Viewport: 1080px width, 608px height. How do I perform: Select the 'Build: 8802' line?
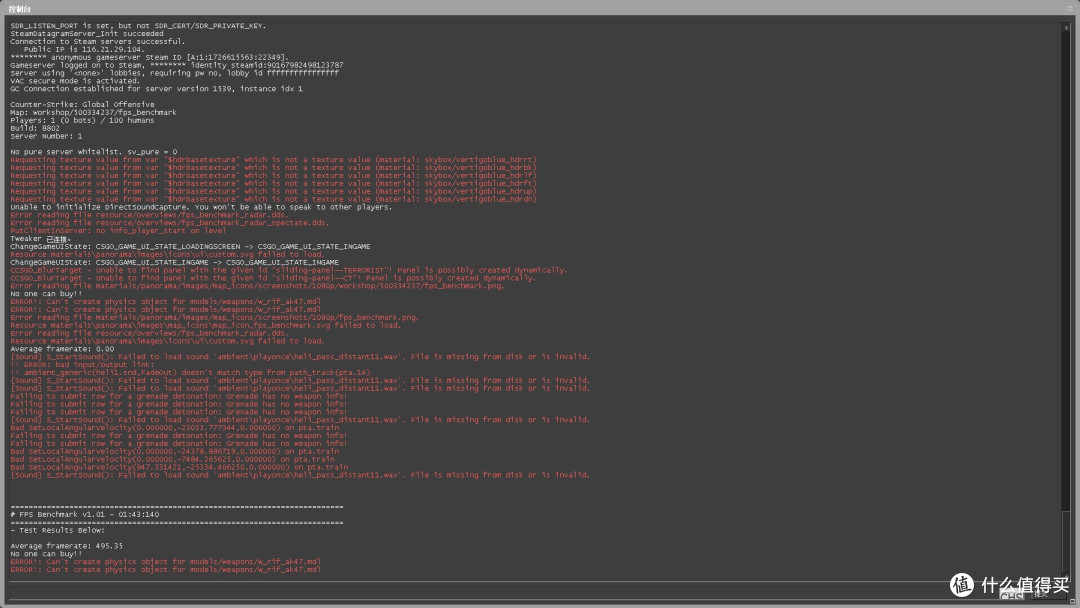pos(35,128)
